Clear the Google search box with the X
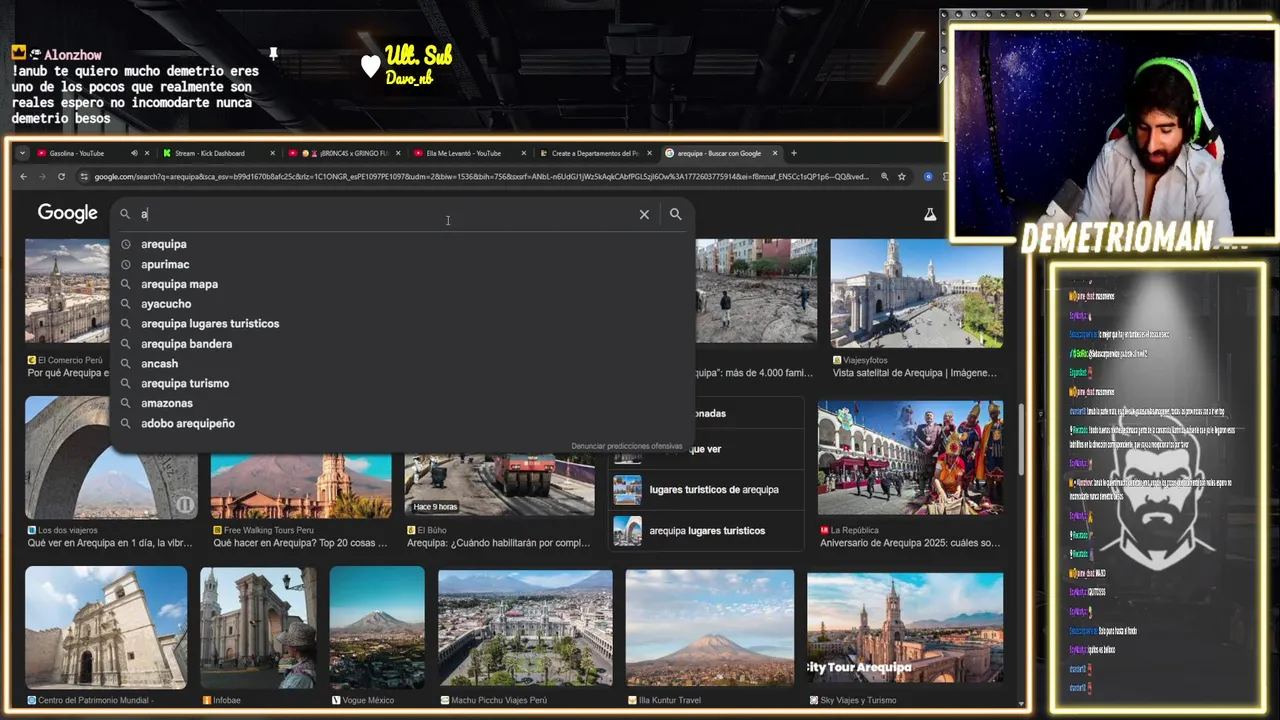 point(644,214)
